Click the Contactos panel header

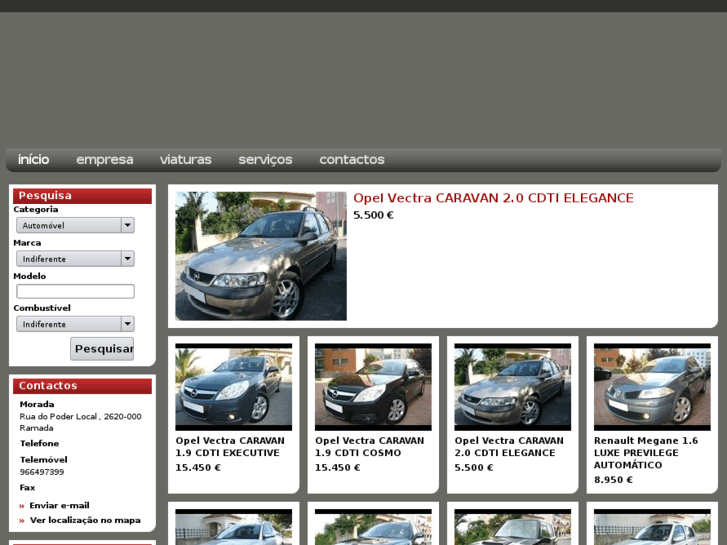click(x=82, y=386)
